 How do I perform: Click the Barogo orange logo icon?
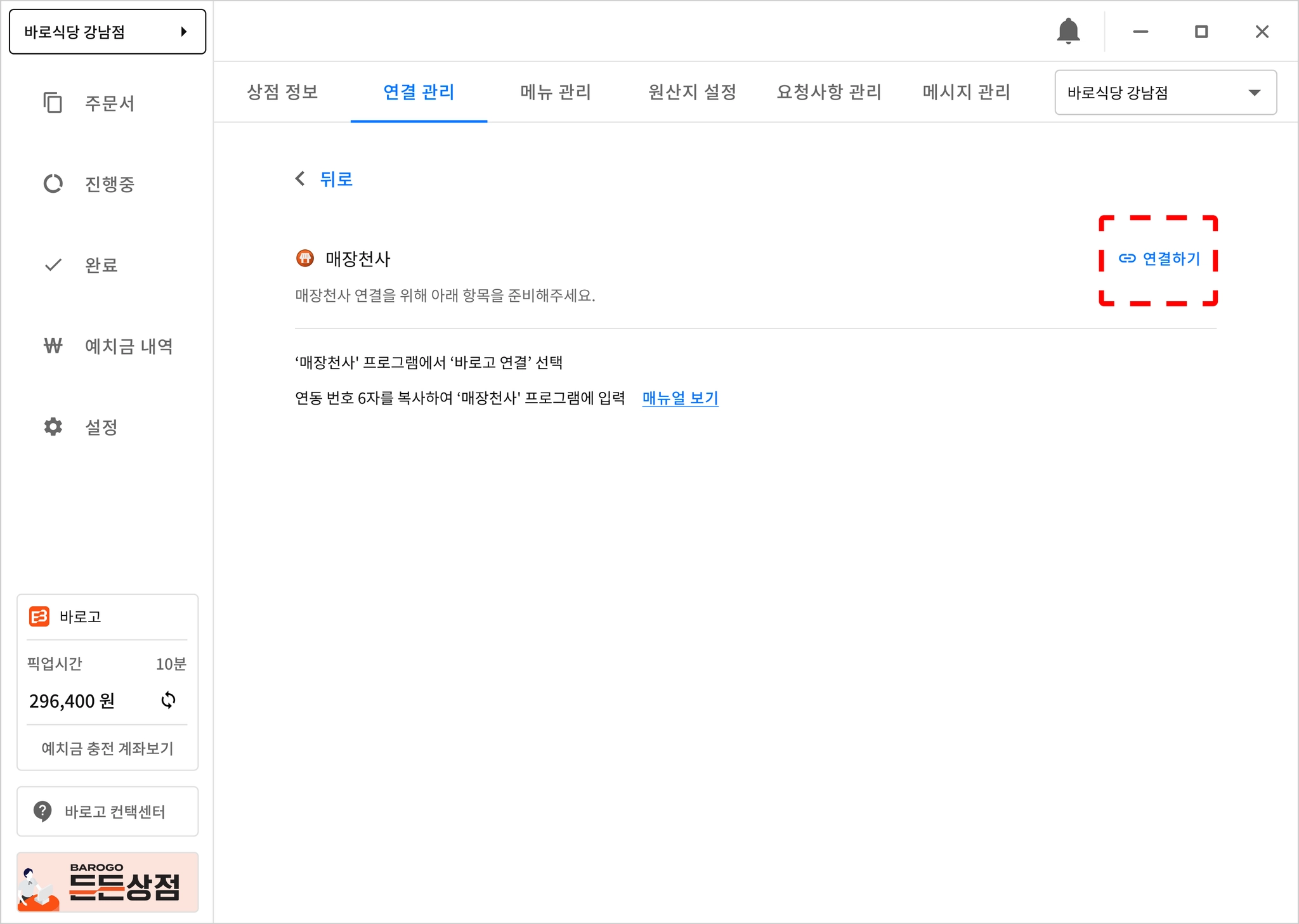click(39, 616)
